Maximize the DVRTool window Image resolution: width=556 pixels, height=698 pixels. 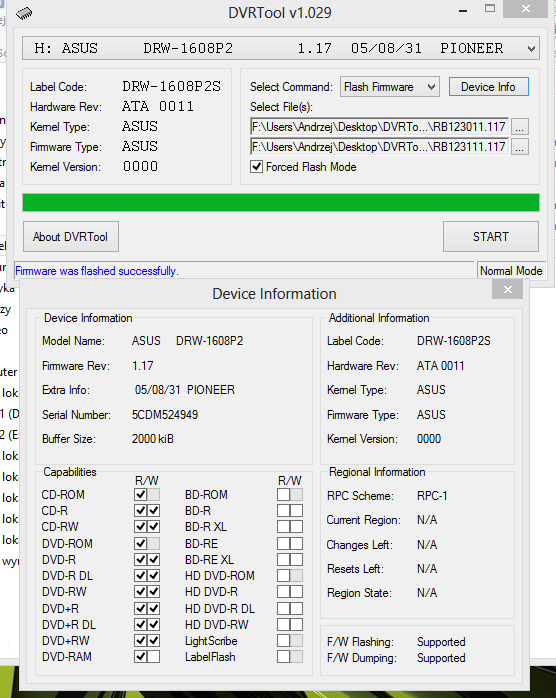point(490,8)
